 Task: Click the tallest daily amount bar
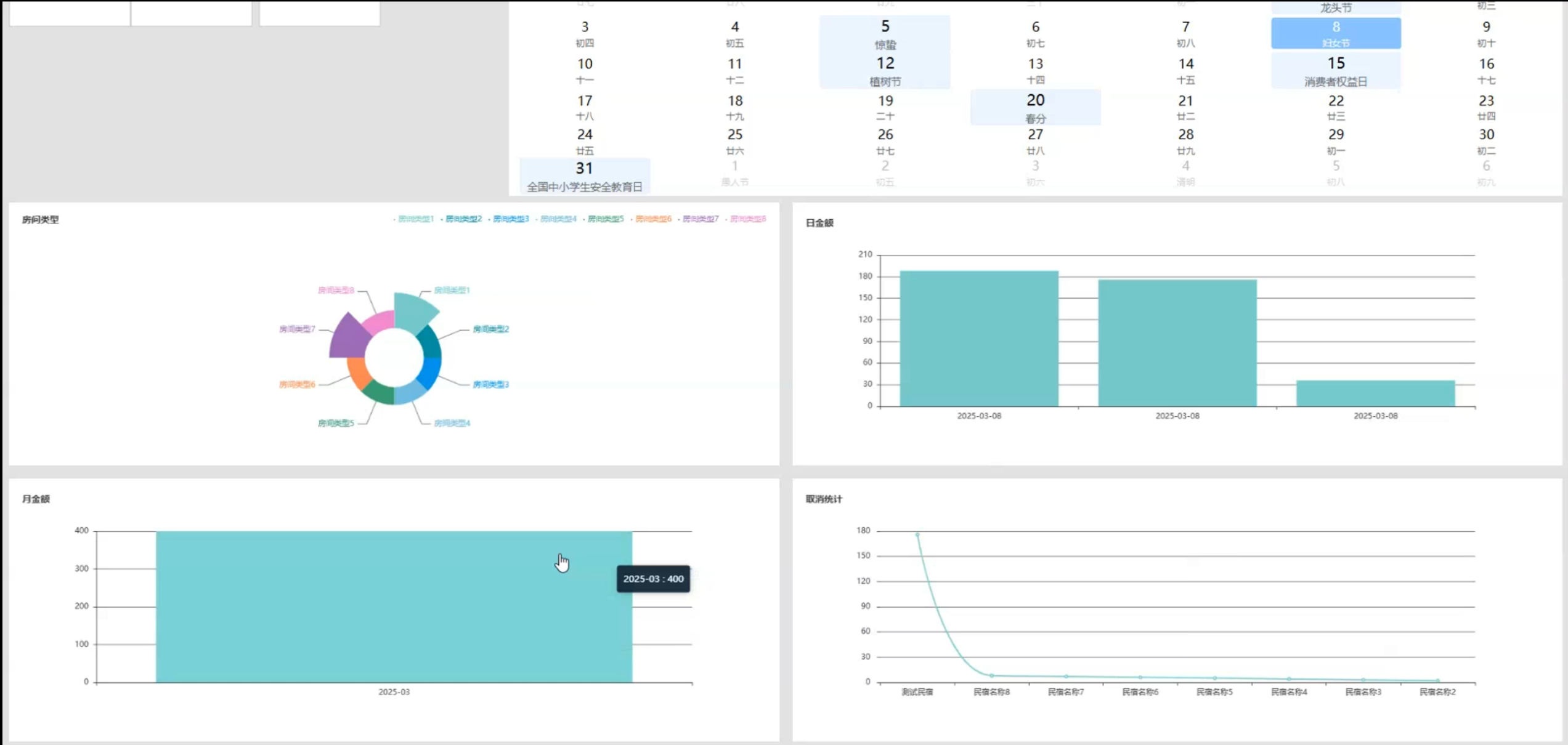tap(978, 339)
